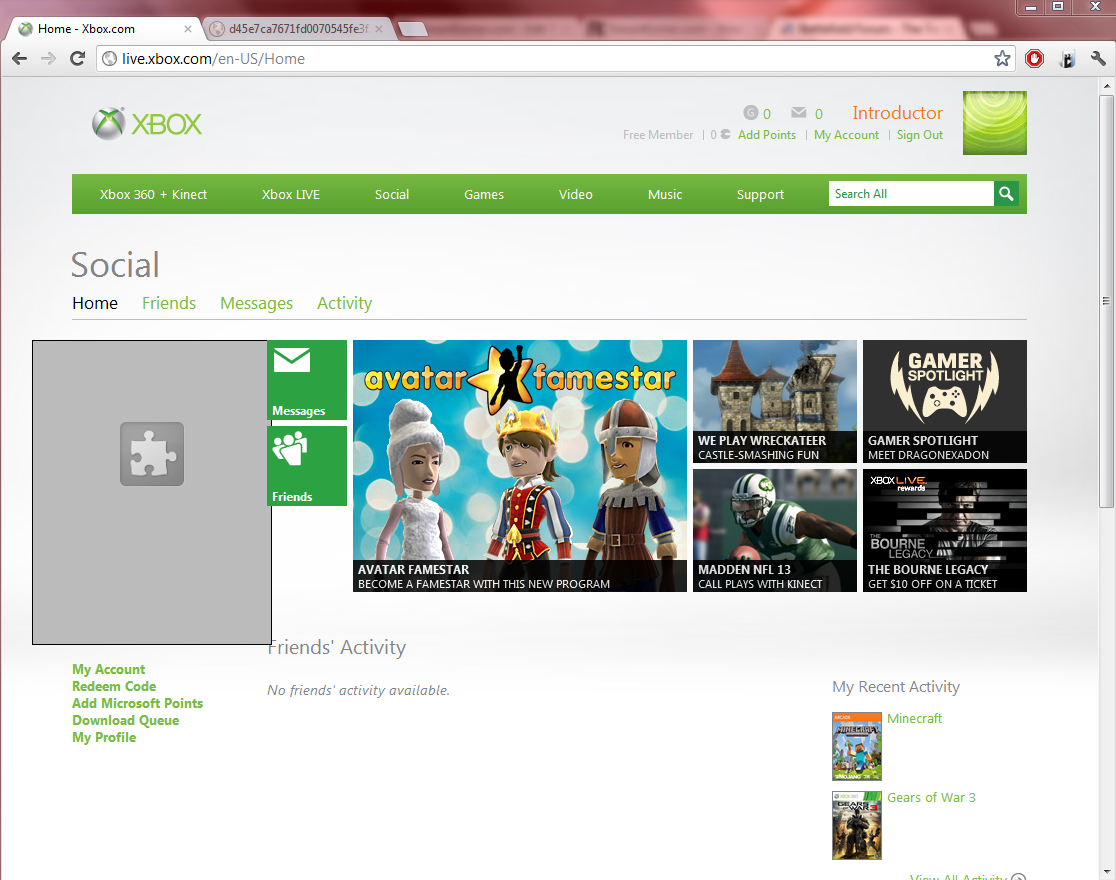This screenshot has height=880, width=1116.
Task: Open the Avatar Famestar banner
Action: pos(520,466)
